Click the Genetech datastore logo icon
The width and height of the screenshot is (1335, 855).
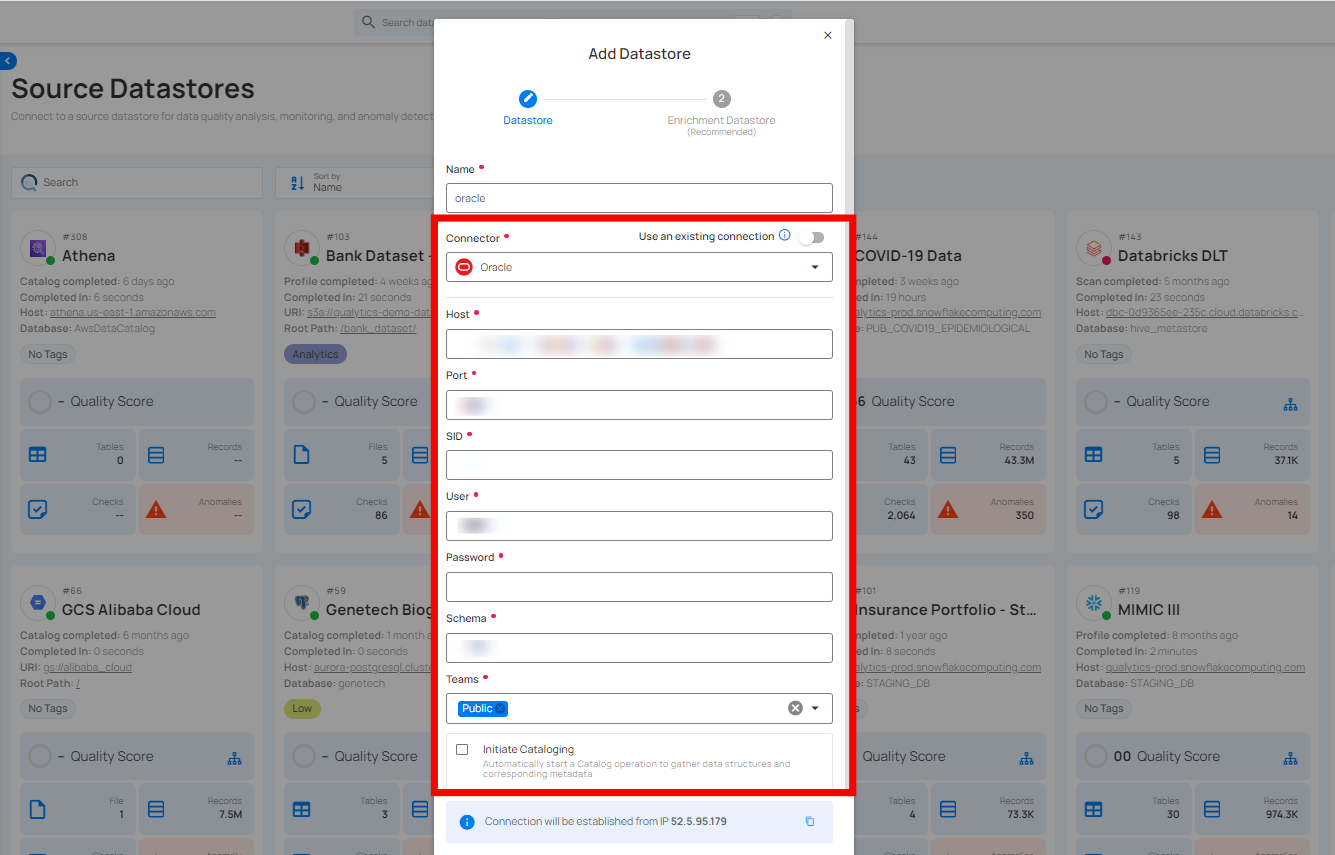point(302,602)
